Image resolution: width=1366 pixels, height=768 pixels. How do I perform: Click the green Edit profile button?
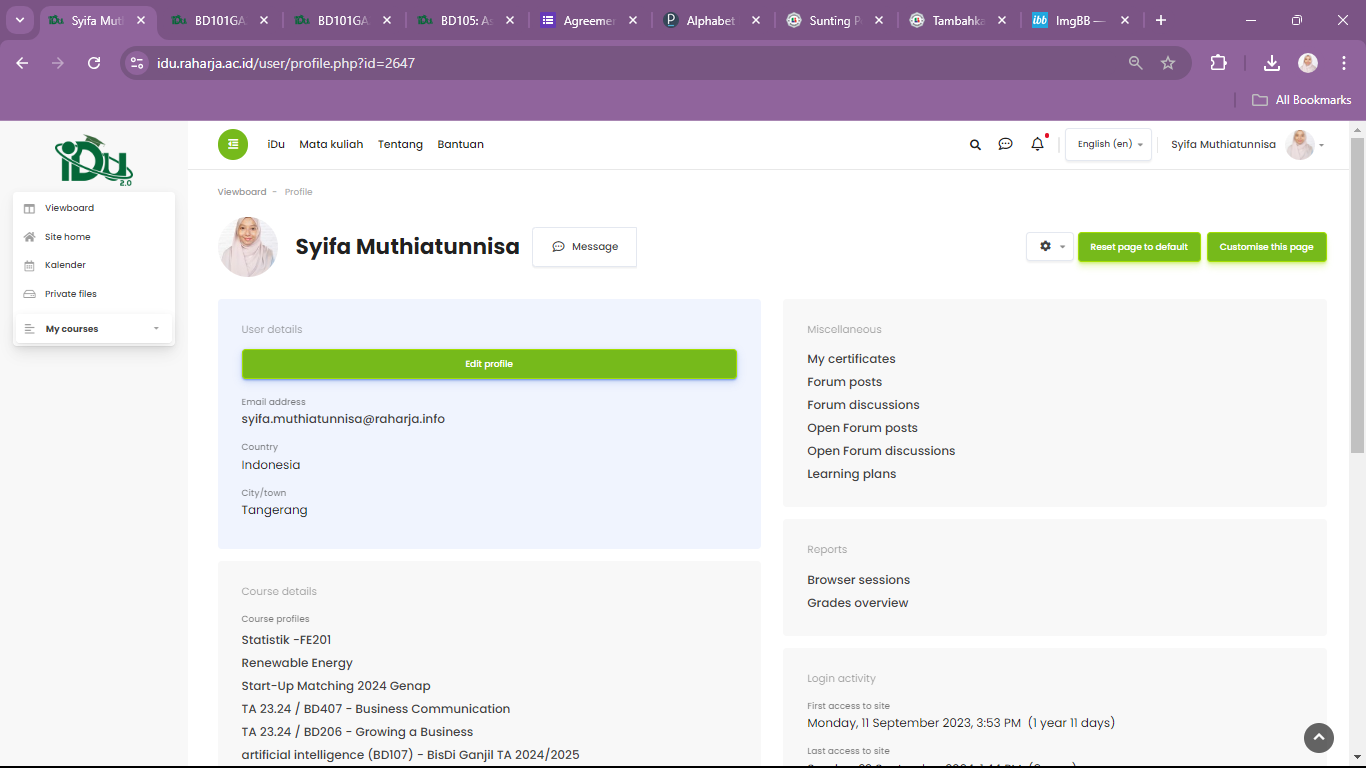click(489, 364)
